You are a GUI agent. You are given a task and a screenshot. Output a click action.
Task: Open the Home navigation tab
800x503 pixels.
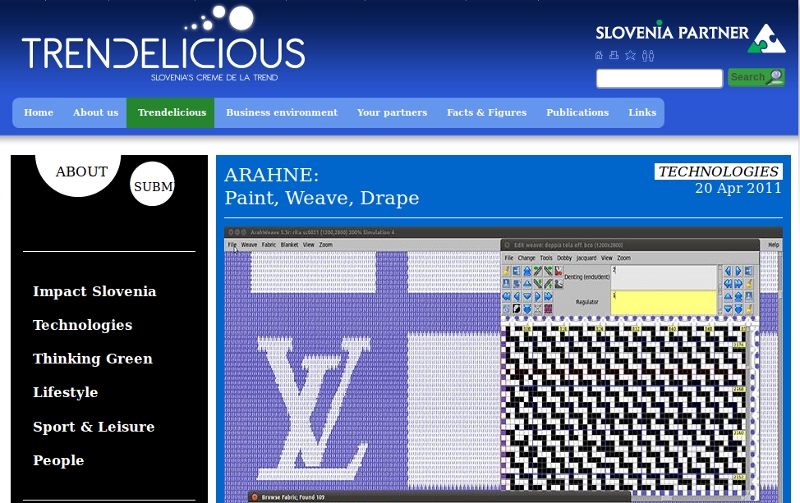[x=39, y=113]
